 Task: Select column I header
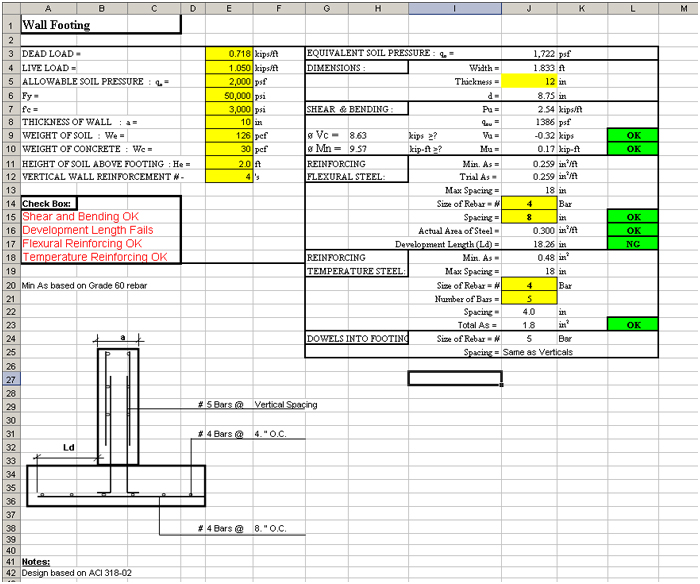point(455,8)
